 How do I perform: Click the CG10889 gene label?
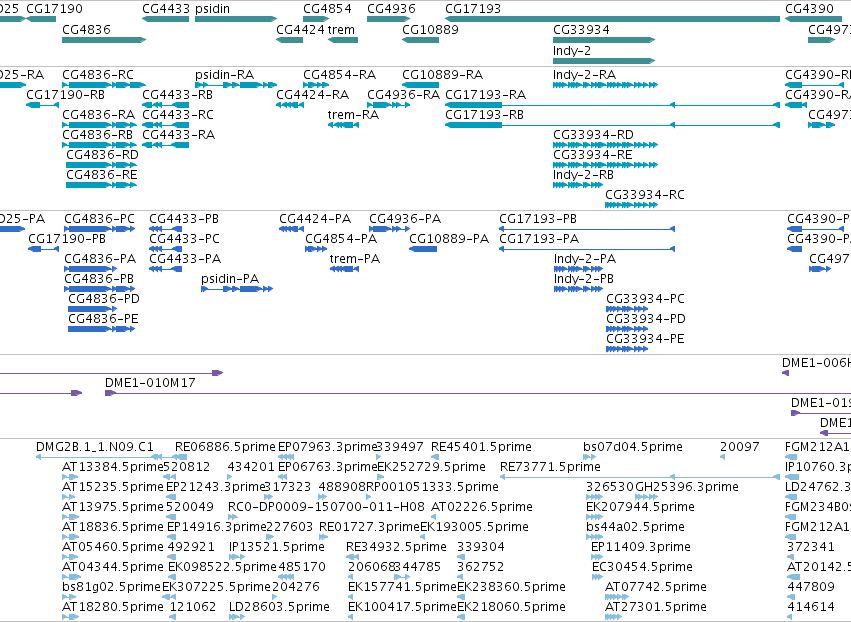[x=430, y=29]
